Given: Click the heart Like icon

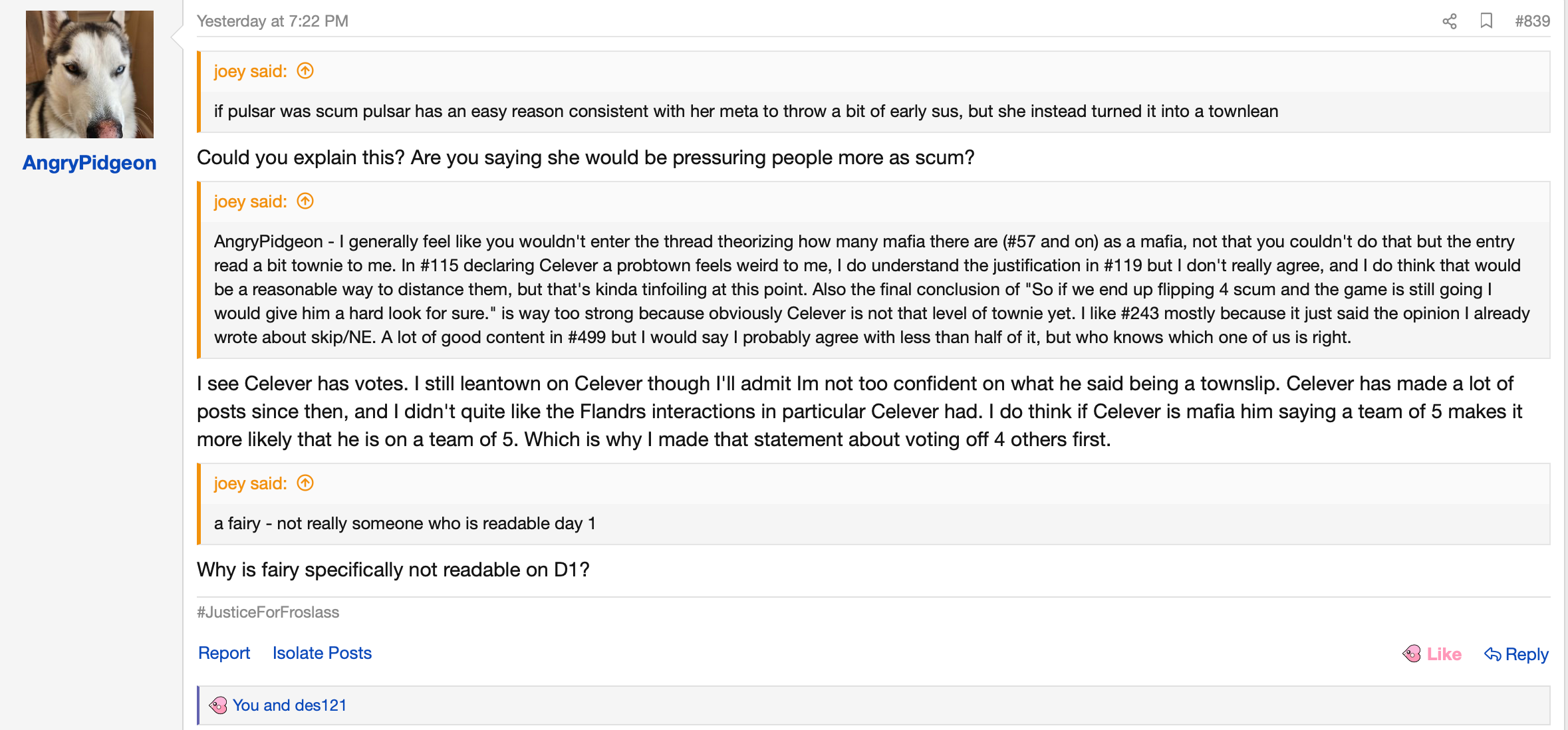Looking at the screenshot, I should tap(1412, 654).
